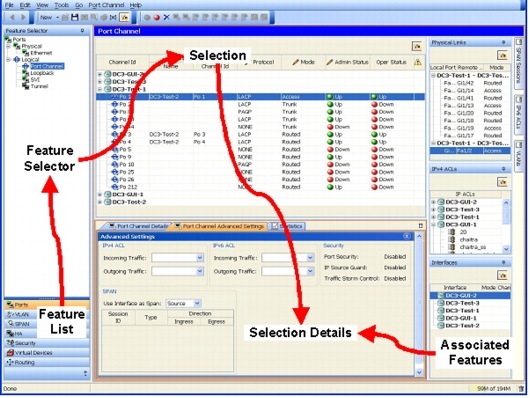
Task: Collapse the Advanced Settings section header
Action: pos(407,236)
